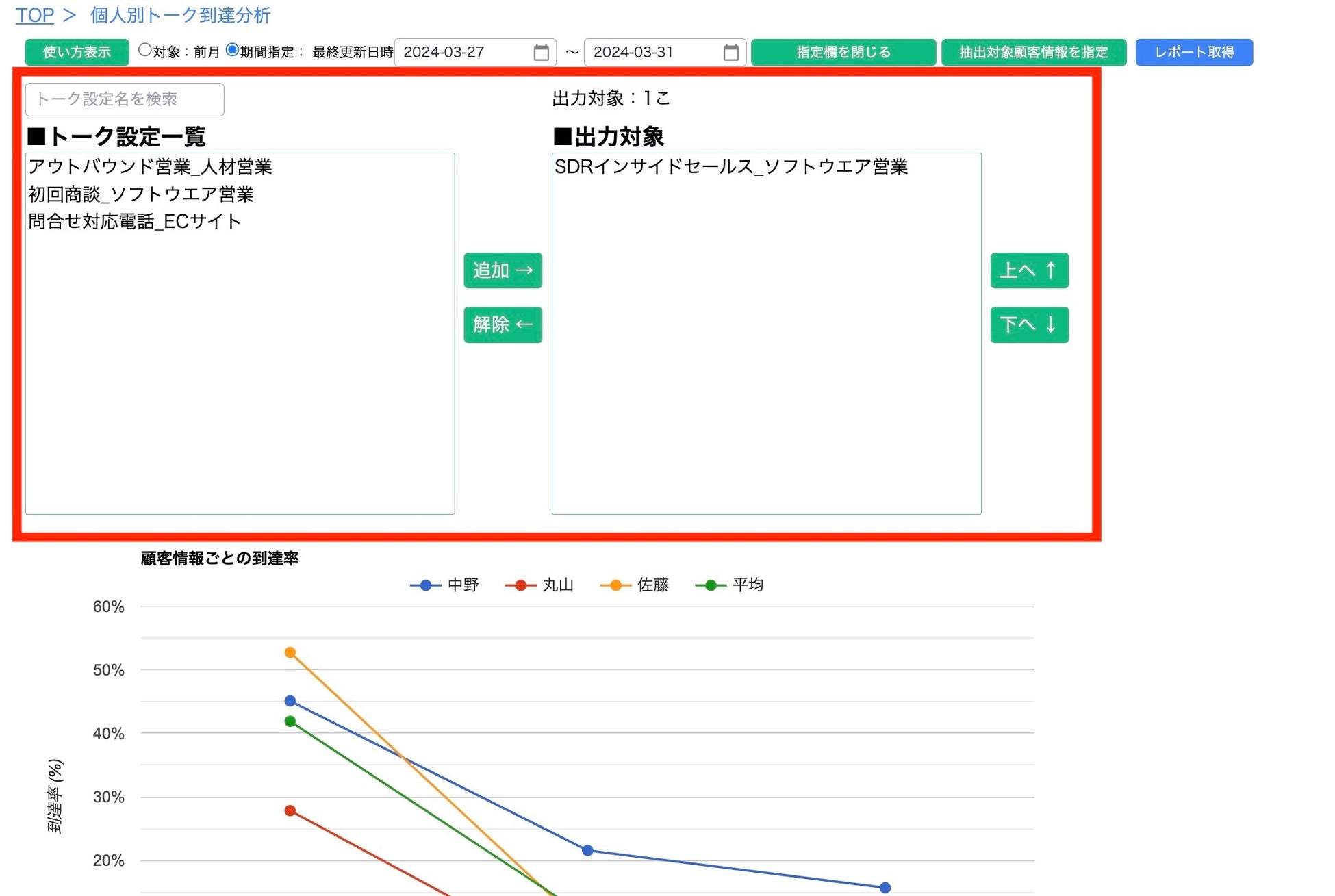Open end date calendar picker icon
This screenshot has width=1335, height=896.
[730, 53]
